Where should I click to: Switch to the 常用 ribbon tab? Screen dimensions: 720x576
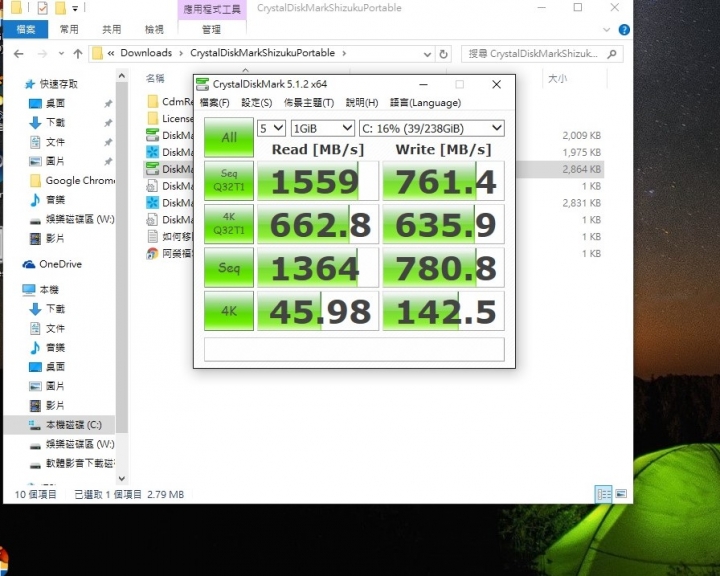tap(69, 29)
